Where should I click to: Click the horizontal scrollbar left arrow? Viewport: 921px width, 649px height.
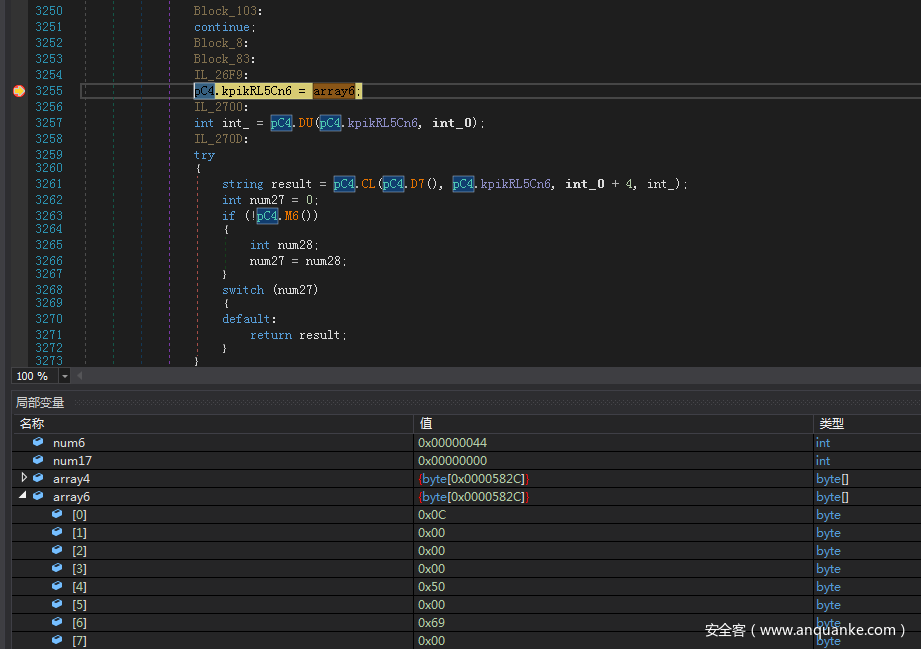80,376
